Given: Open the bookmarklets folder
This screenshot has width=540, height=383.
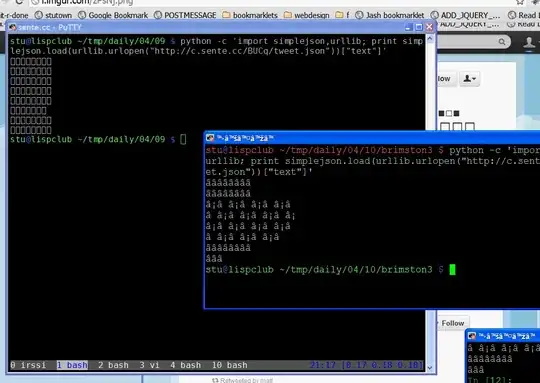Looking at the screenshot, I should (x=250, y=15).
